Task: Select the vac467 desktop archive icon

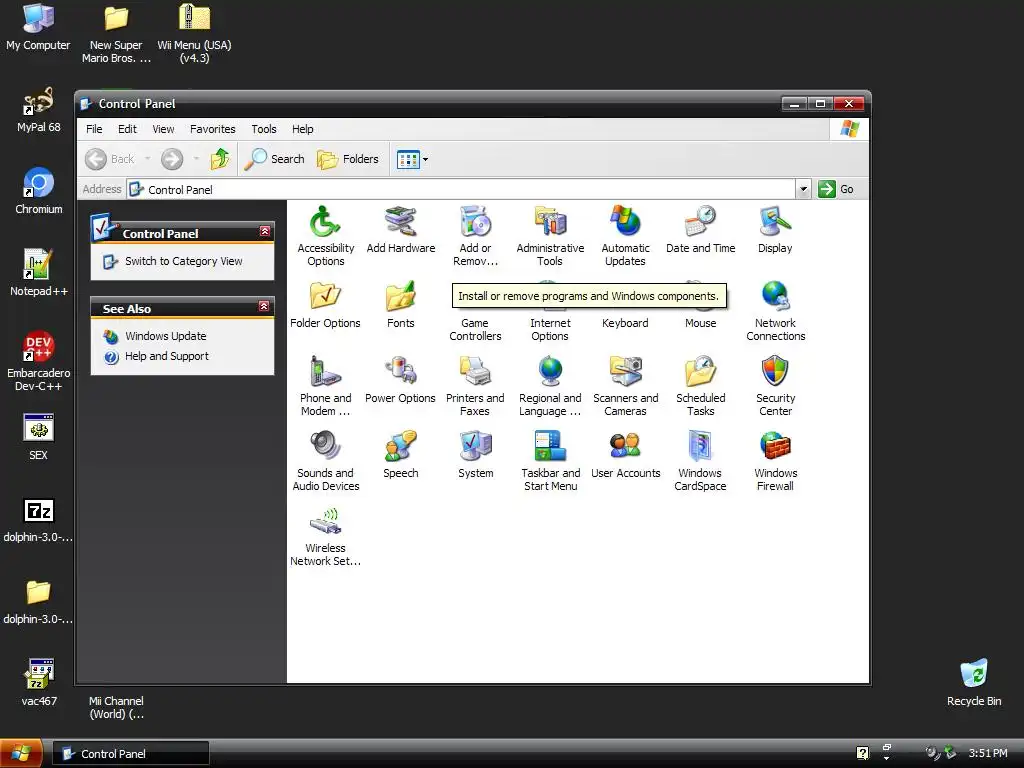Action: (x=39, y=682)
